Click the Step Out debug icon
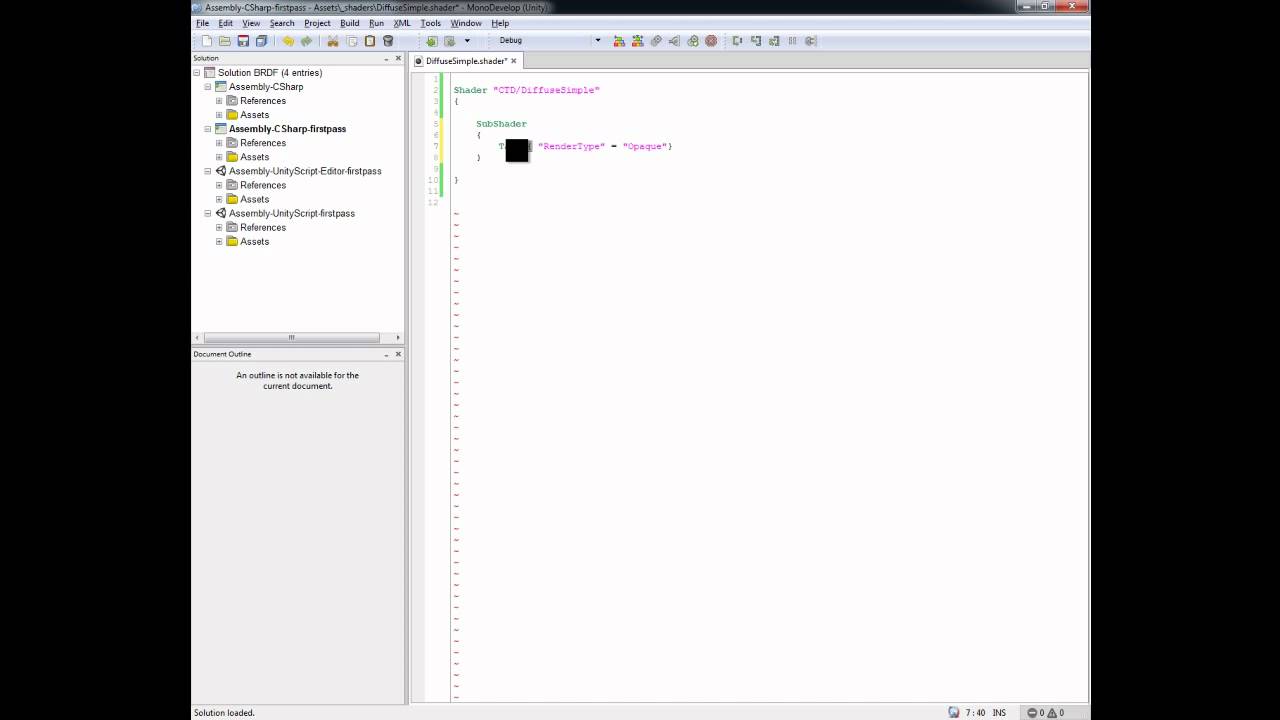 point(774,41)
